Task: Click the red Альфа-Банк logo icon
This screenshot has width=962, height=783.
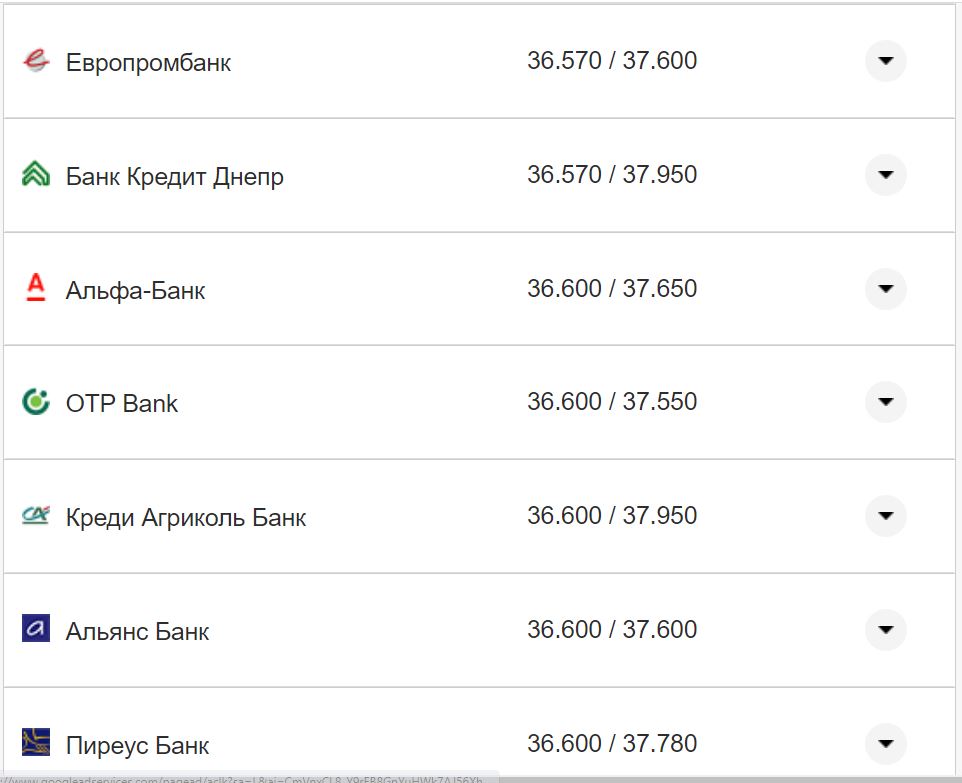Action: 36,289
